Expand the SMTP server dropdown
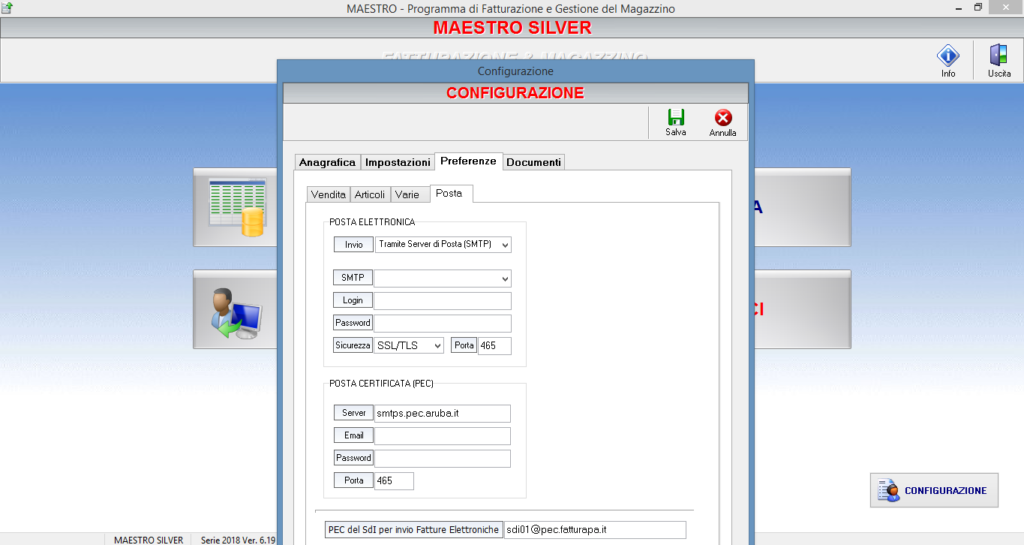This screenshot has height=545, width=1024. pos(443,279)
